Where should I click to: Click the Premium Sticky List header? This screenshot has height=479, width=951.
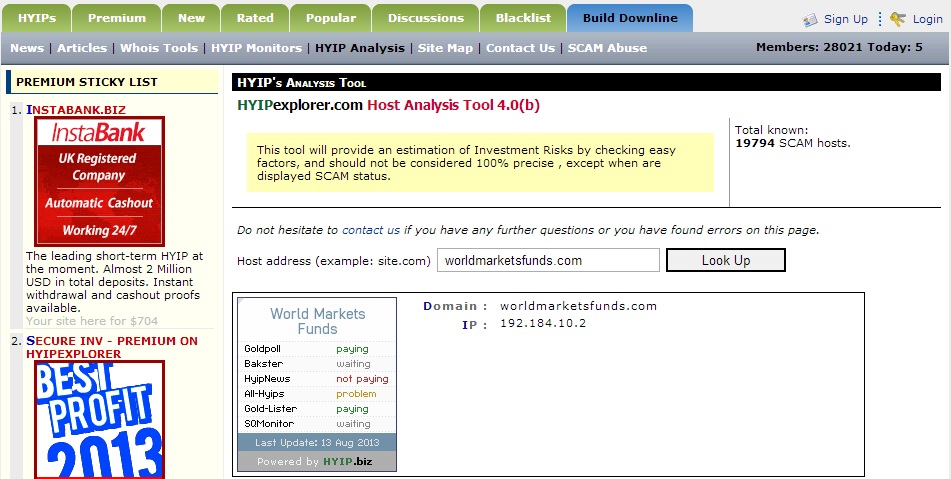click(x=112, y=82)
